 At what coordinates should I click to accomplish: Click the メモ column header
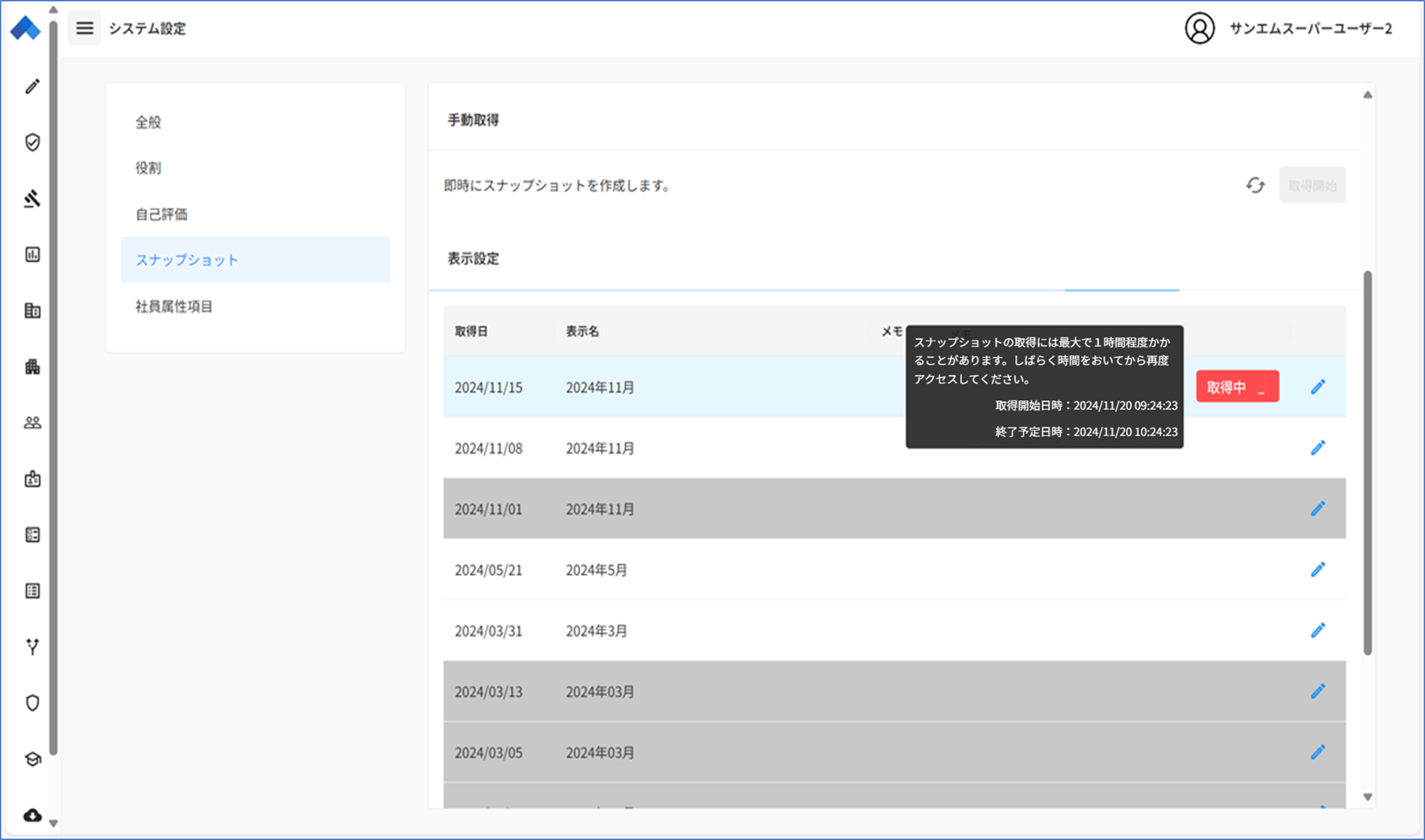(892, 331)
